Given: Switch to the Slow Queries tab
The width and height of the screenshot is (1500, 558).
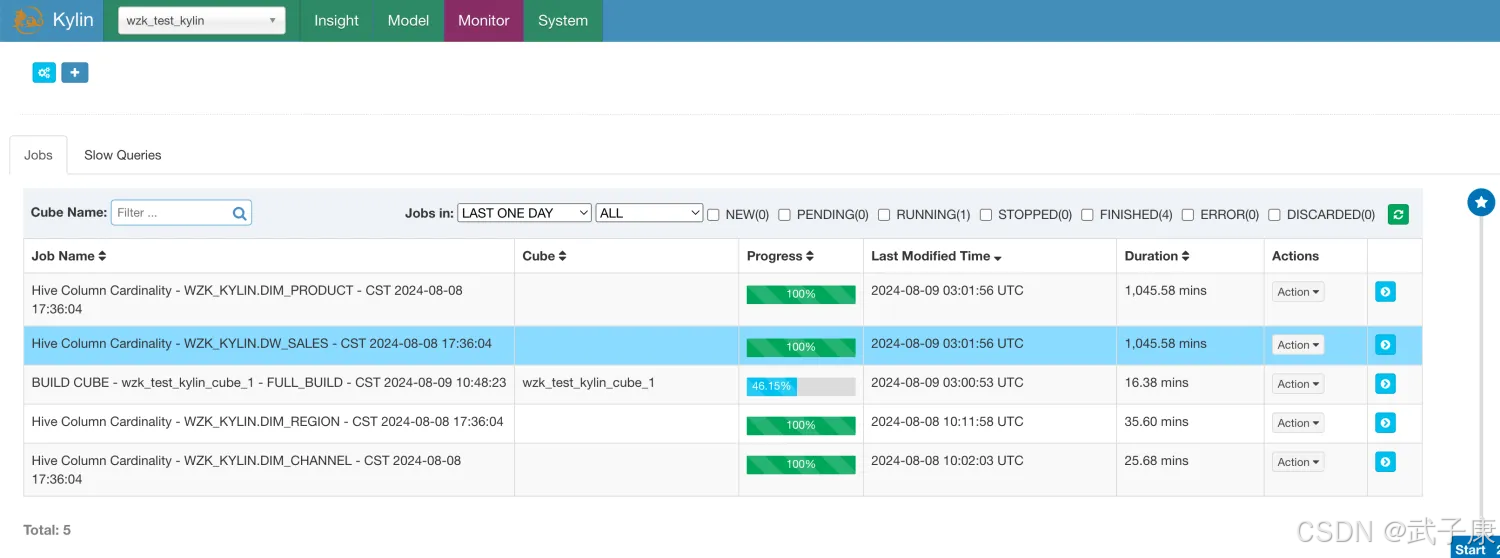Looking at the screenshot, I should tap(122, 155).
